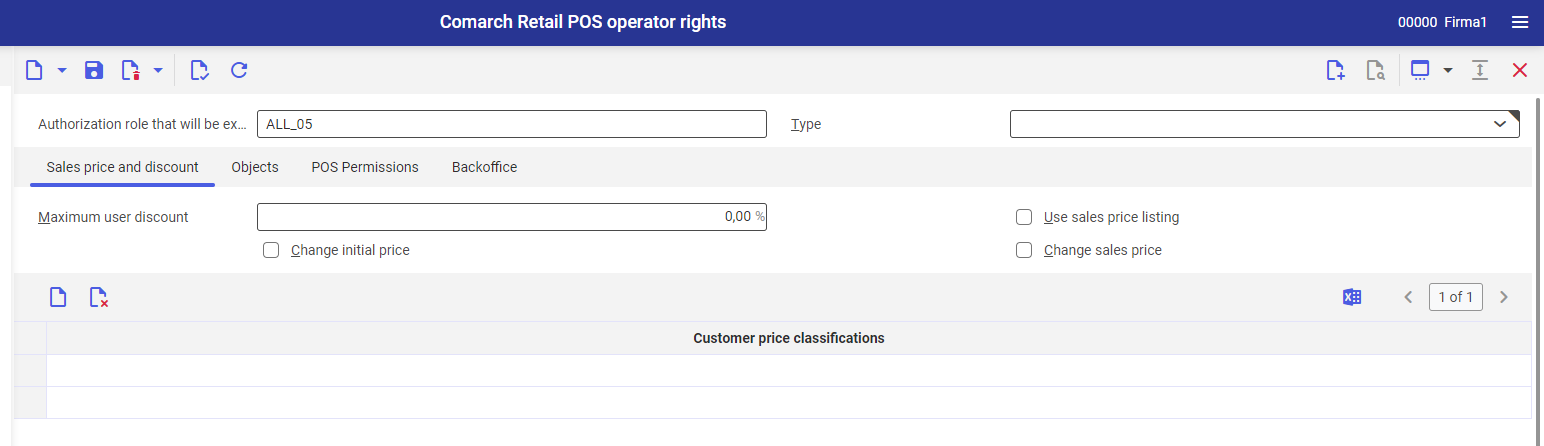Open the Backoffice tab
1544x446 pixels.
pos(484,167)
